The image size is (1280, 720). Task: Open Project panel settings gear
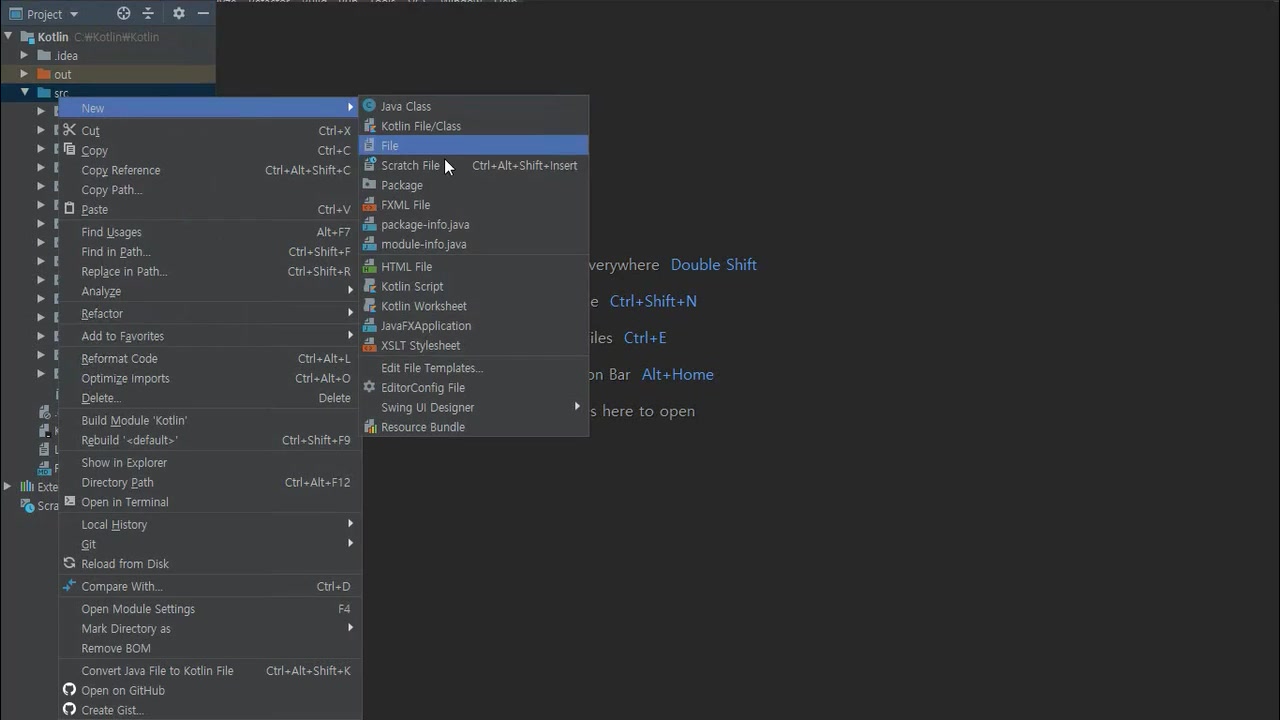click(179, 14)
